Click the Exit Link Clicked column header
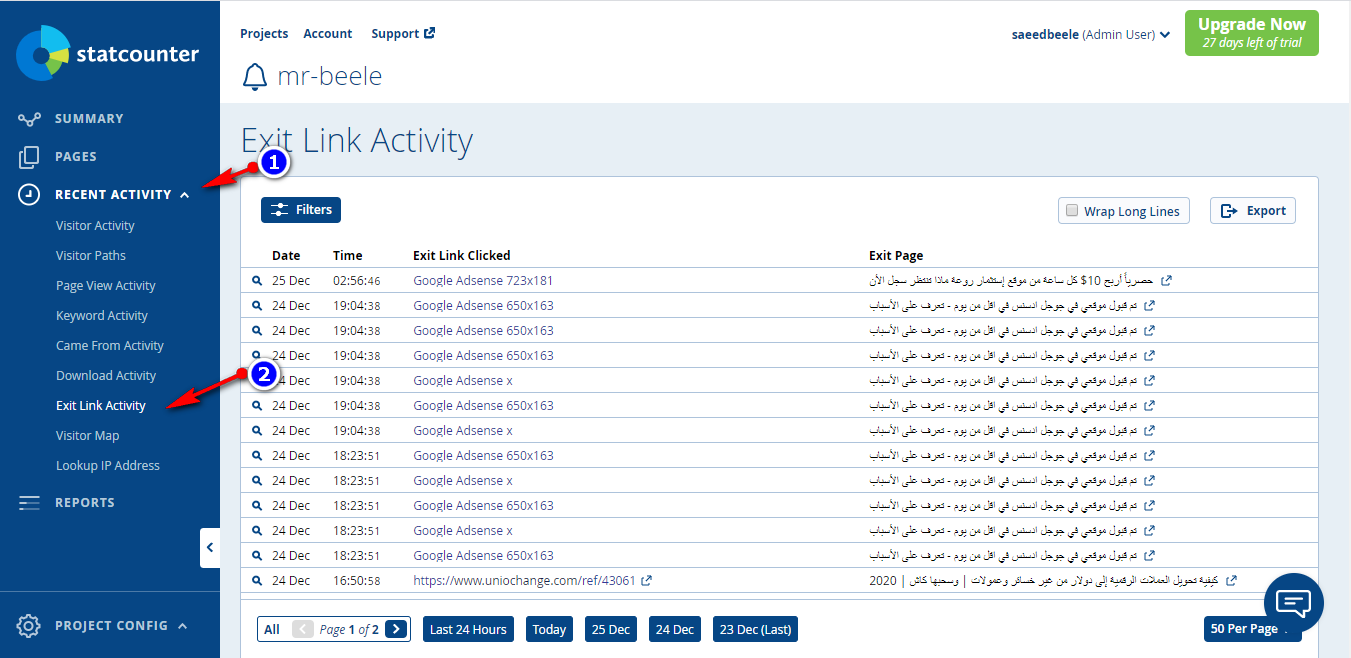This screenshot has width=1351, height=658. click(x=461, y=256)
